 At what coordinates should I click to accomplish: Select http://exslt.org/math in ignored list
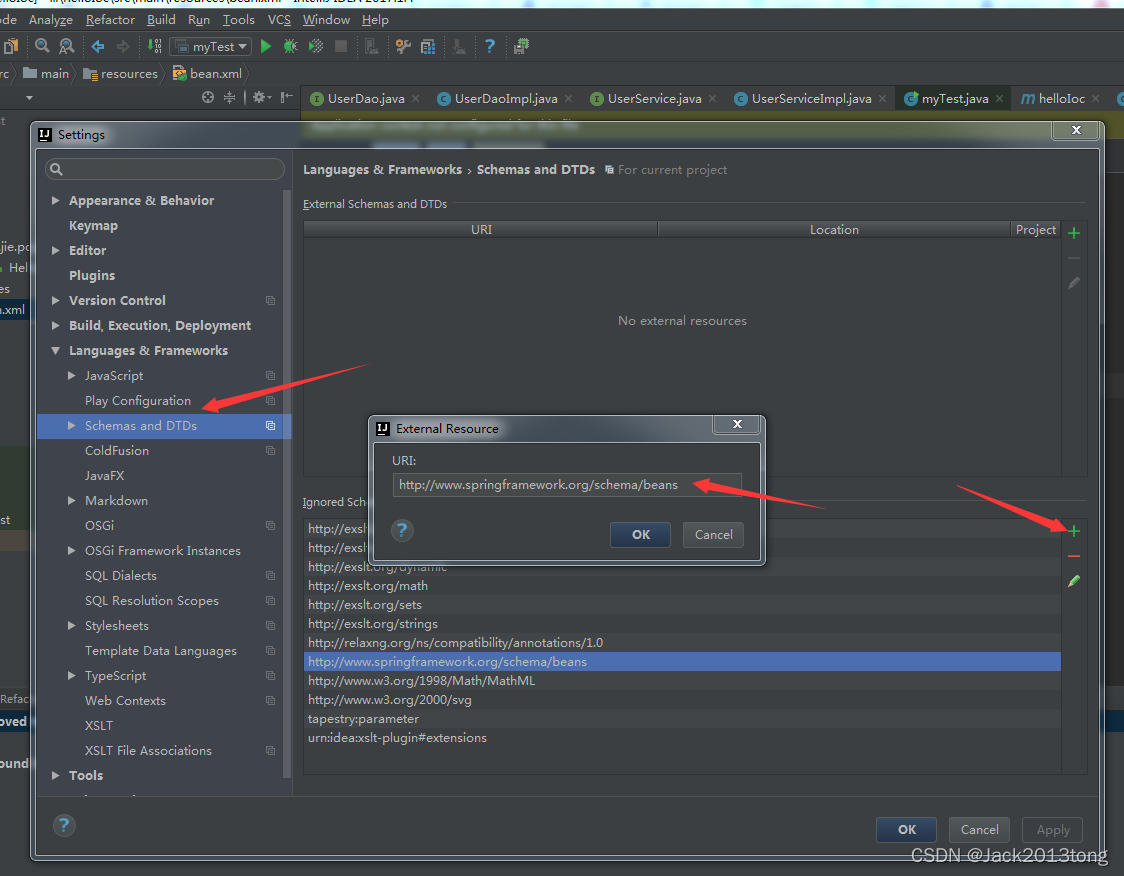click(682, 586)
